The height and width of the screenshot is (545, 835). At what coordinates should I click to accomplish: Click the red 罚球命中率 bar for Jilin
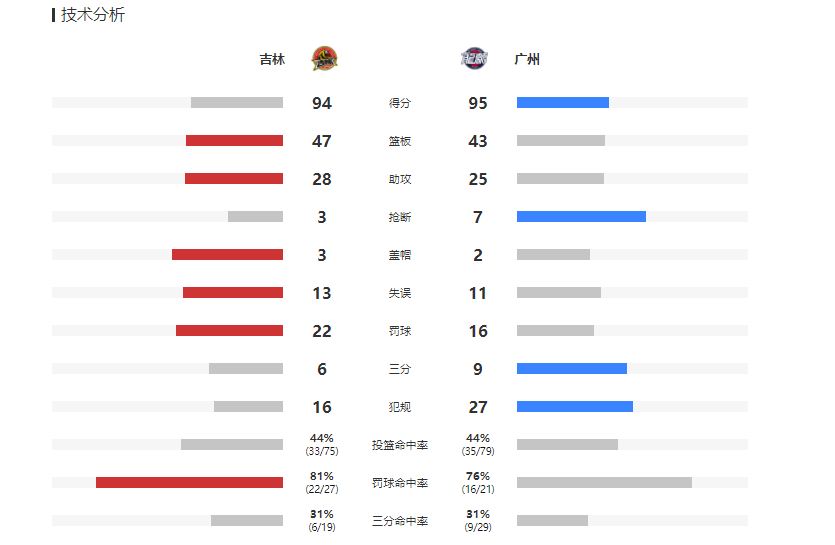pos(190,483)
